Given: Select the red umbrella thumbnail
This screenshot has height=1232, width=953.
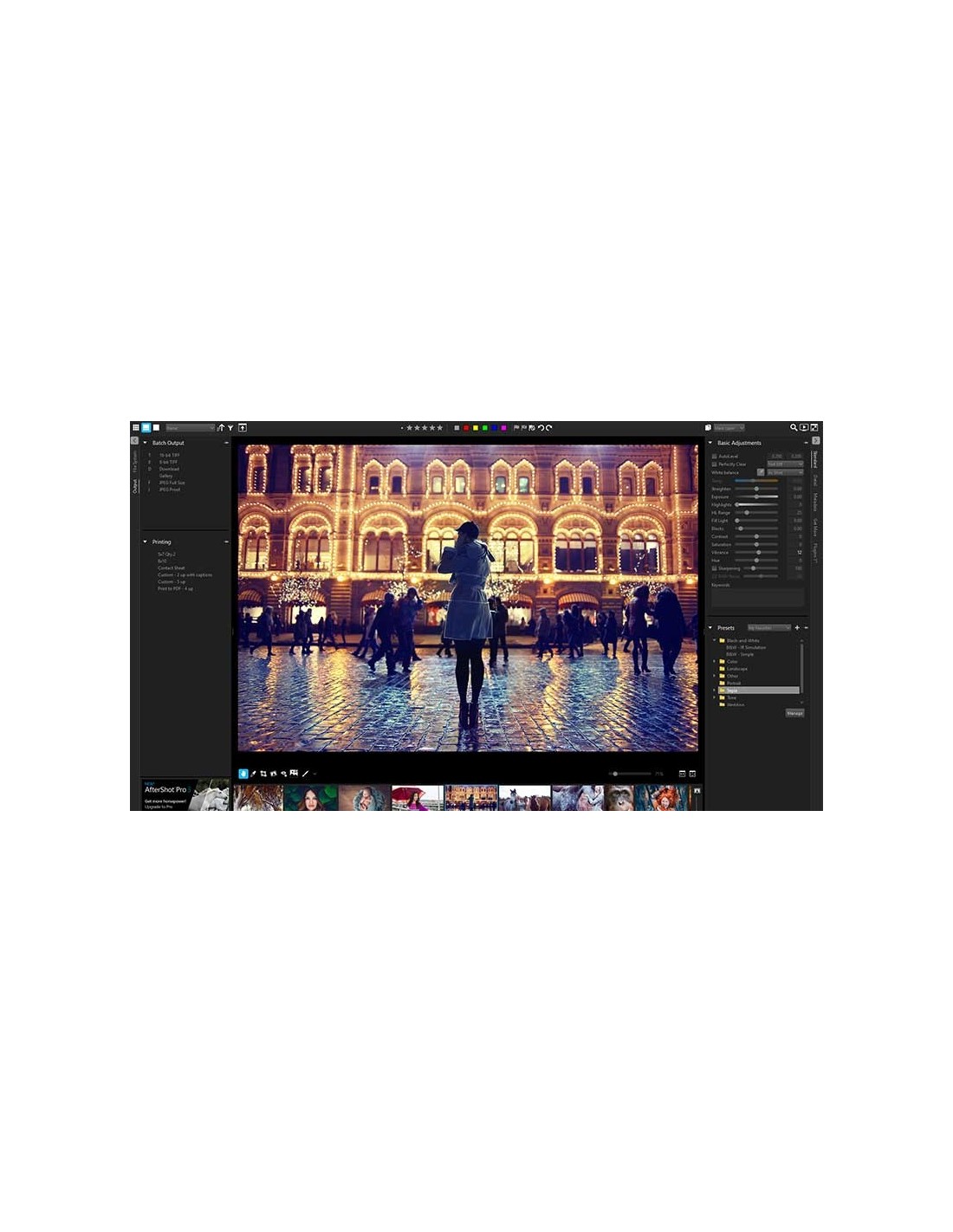Looking at the screenshot, I should (417, 798).
